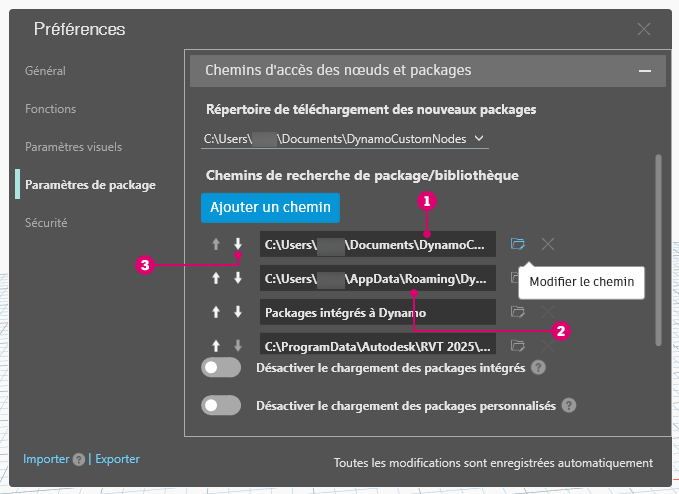The height and width of the screenshot is (494, 679).
Task: Click the folder icon for Documents\DynamoC path
Action: coord(517,244)
